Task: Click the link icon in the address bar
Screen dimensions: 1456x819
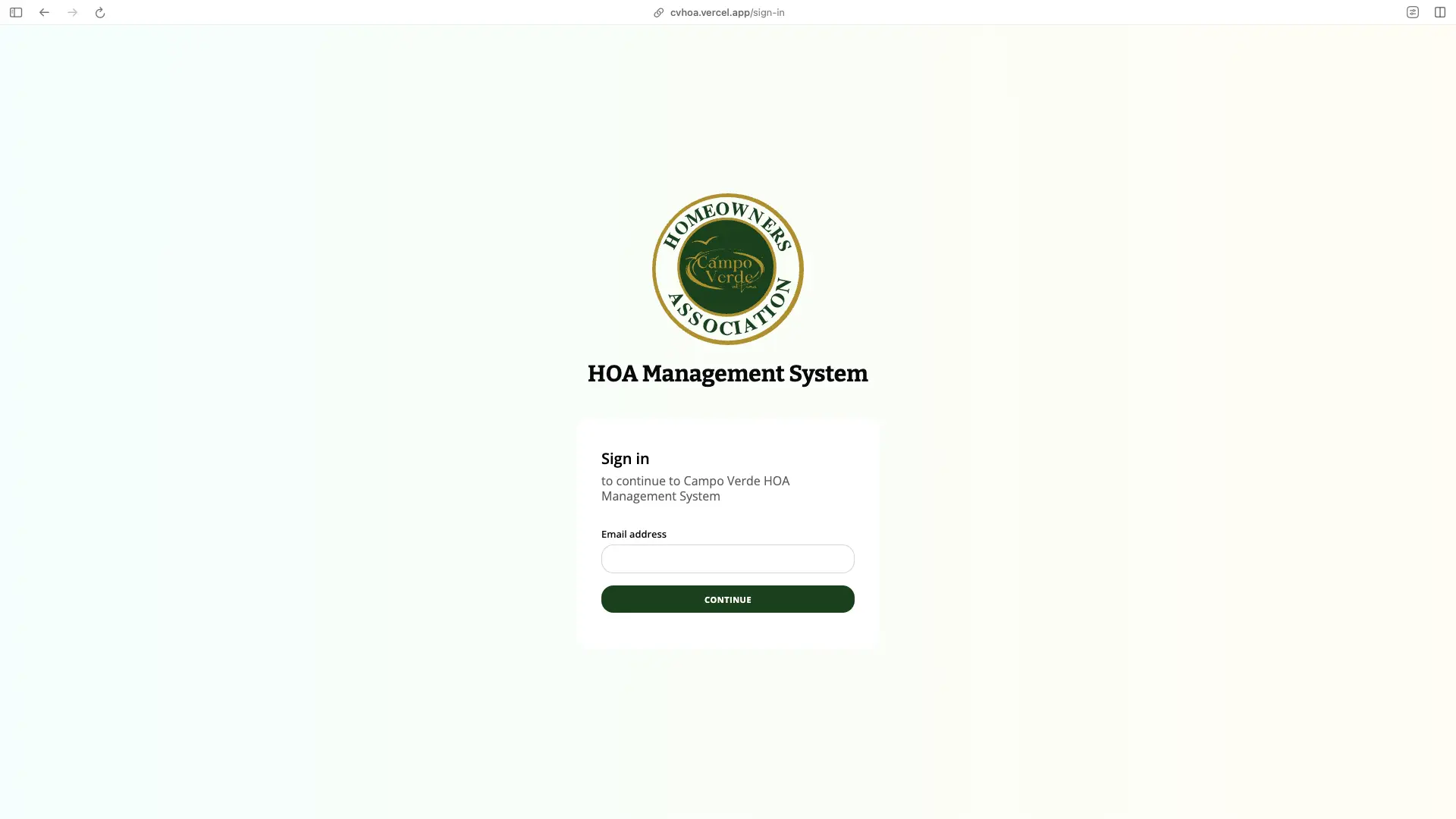Action: [658, 12]
